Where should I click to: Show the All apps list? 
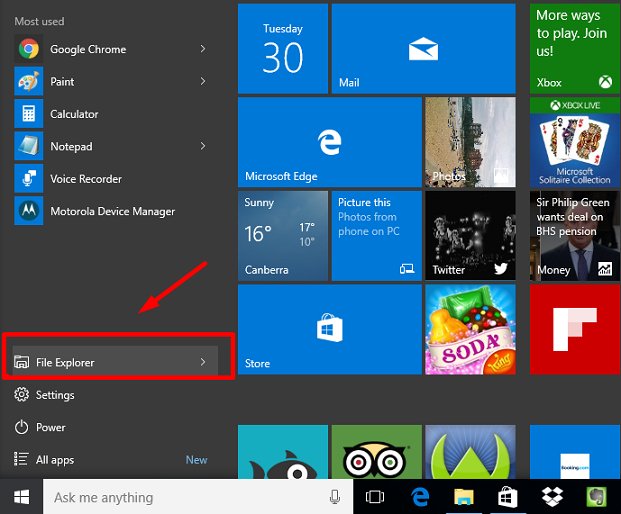[55, 460]
